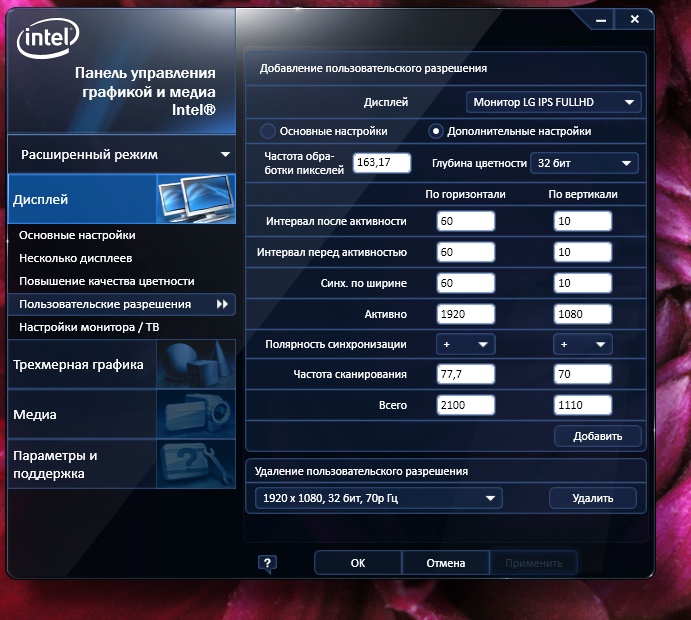
Task: Open Основные настройки in the sidebar
Action: 77,235
